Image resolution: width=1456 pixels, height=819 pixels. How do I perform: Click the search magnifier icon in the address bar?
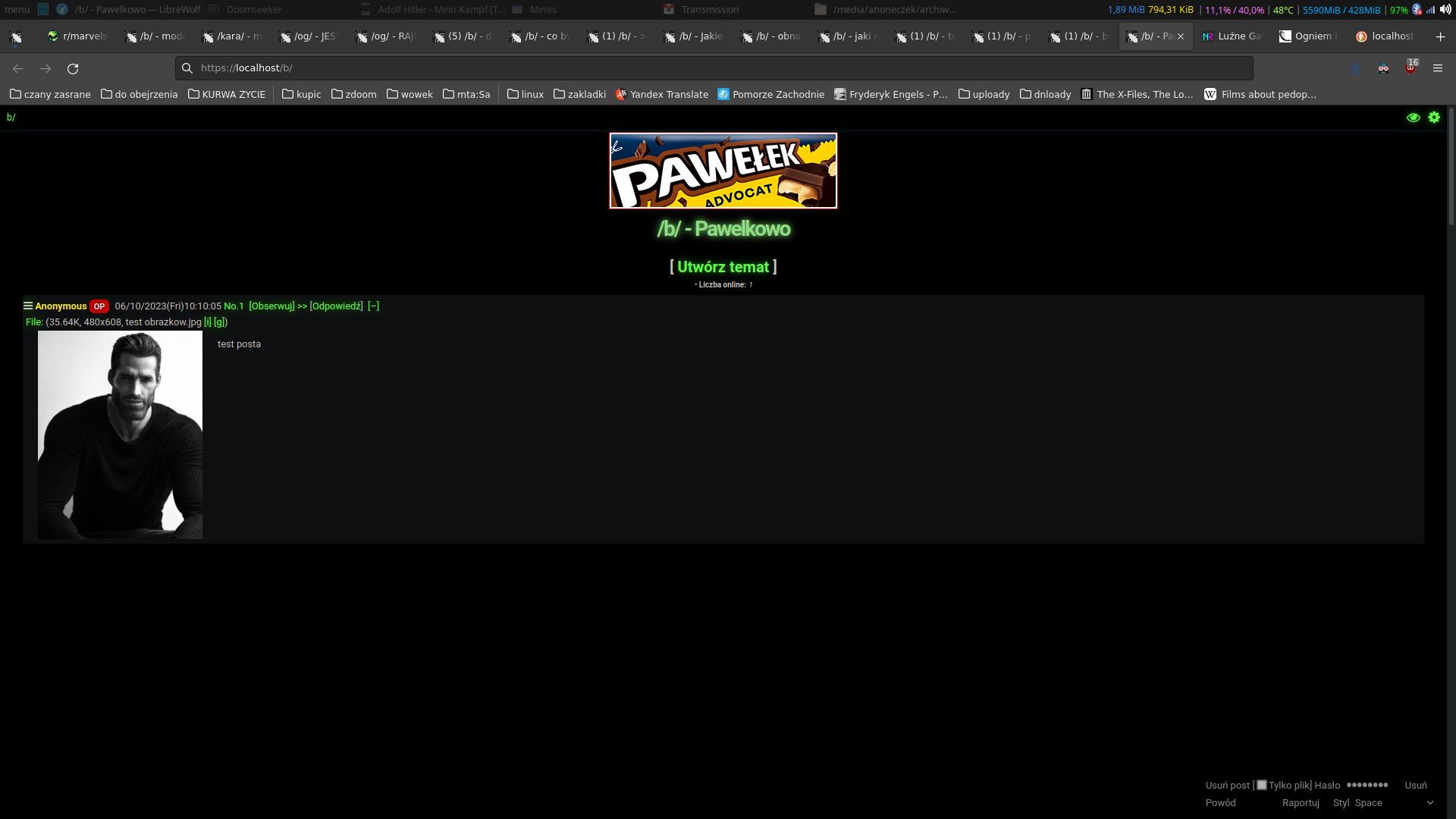(x=187, y=68)
